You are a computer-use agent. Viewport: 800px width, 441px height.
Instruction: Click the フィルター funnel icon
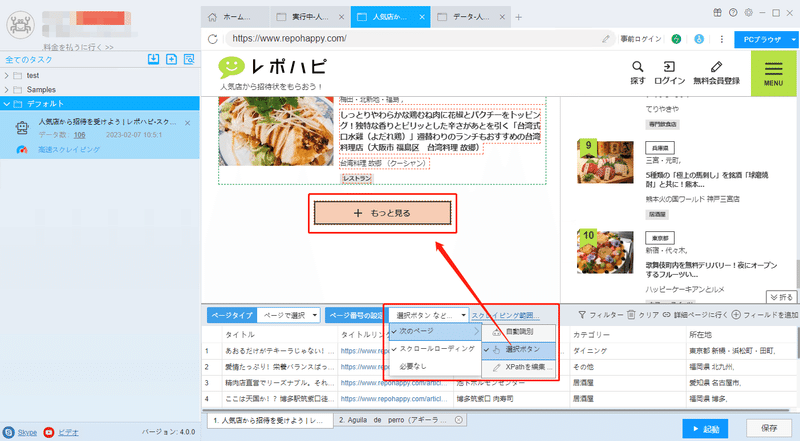pyautogui.click(x=582, y=315)
